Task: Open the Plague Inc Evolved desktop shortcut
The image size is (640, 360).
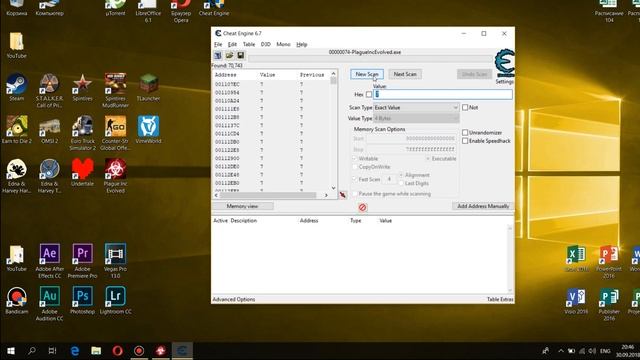Action: point(115,176)
